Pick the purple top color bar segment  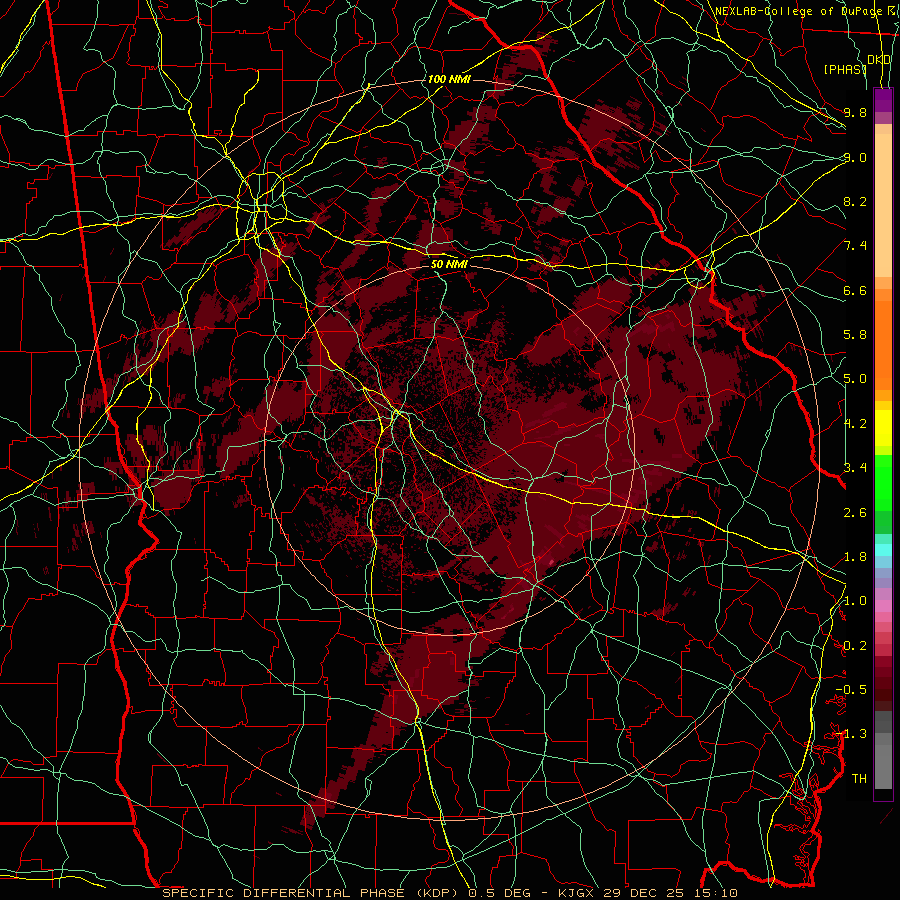(883, 100)
